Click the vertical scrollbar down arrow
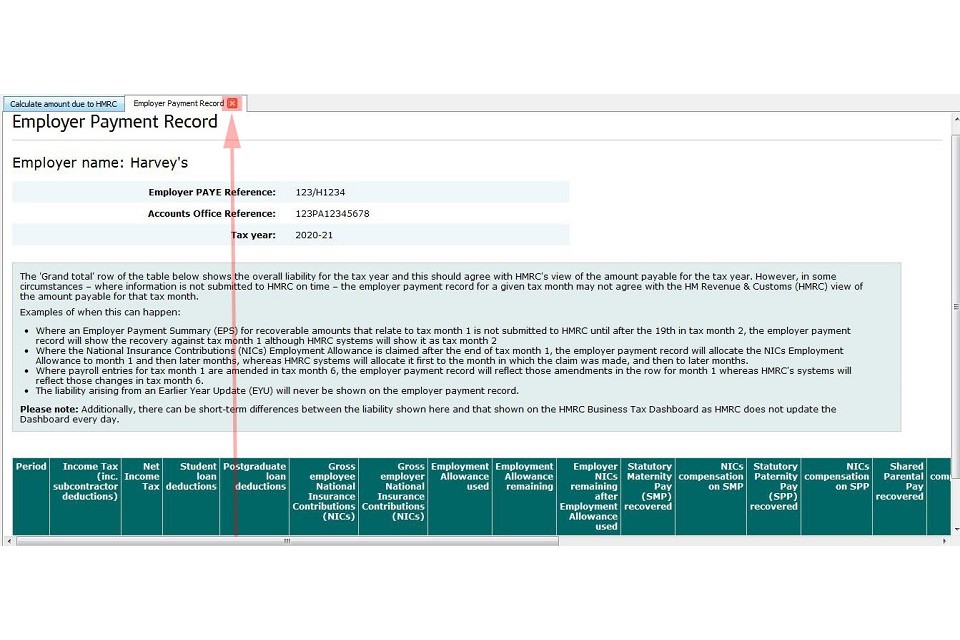Screen dimensions: 960x640 (x=956, y=528)
